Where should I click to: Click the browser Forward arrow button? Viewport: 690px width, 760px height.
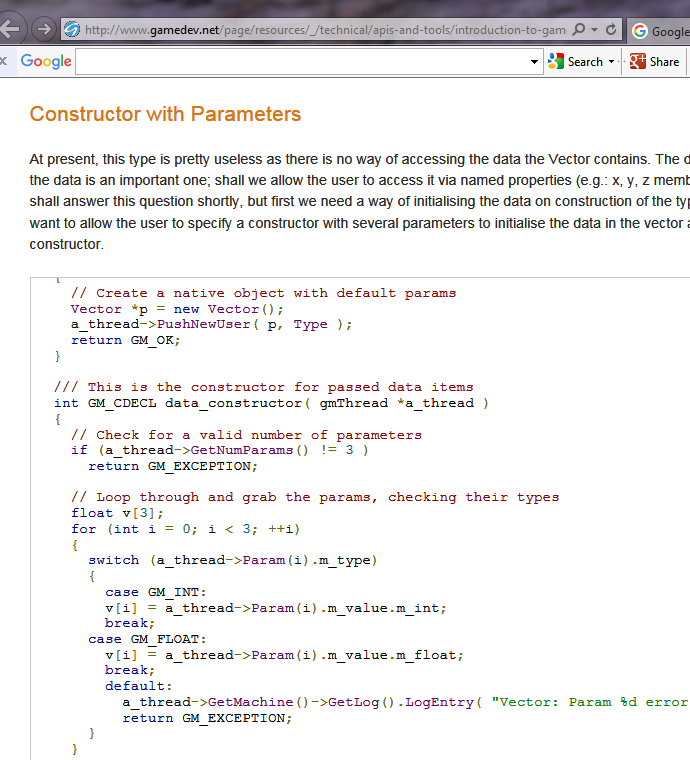[43, 30]
